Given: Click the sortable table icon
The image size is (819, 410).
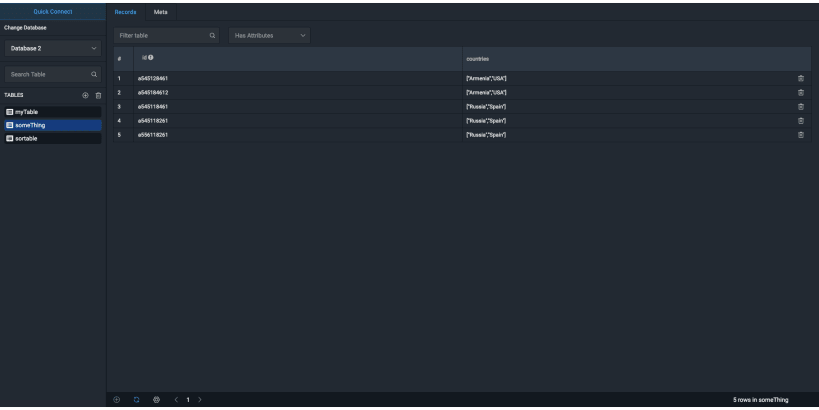Looking at the screenshot, I should point(9,138).
